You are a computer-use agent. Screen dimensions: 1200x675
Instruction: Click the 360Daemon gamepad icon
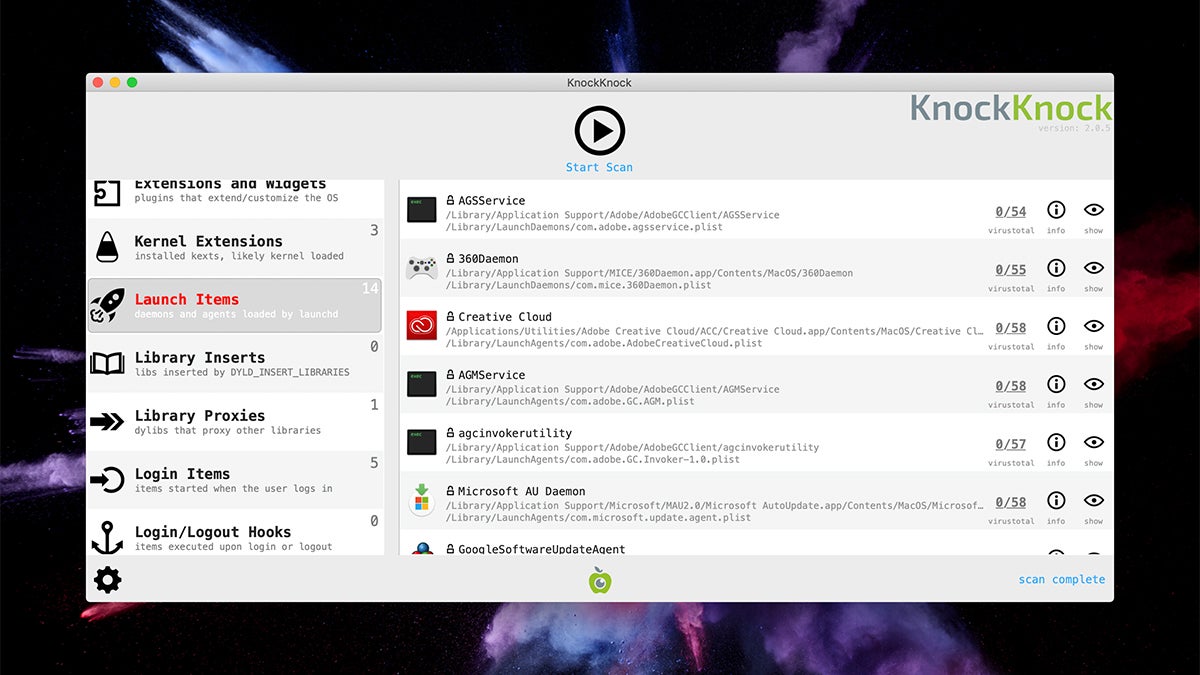pos(421,267)
